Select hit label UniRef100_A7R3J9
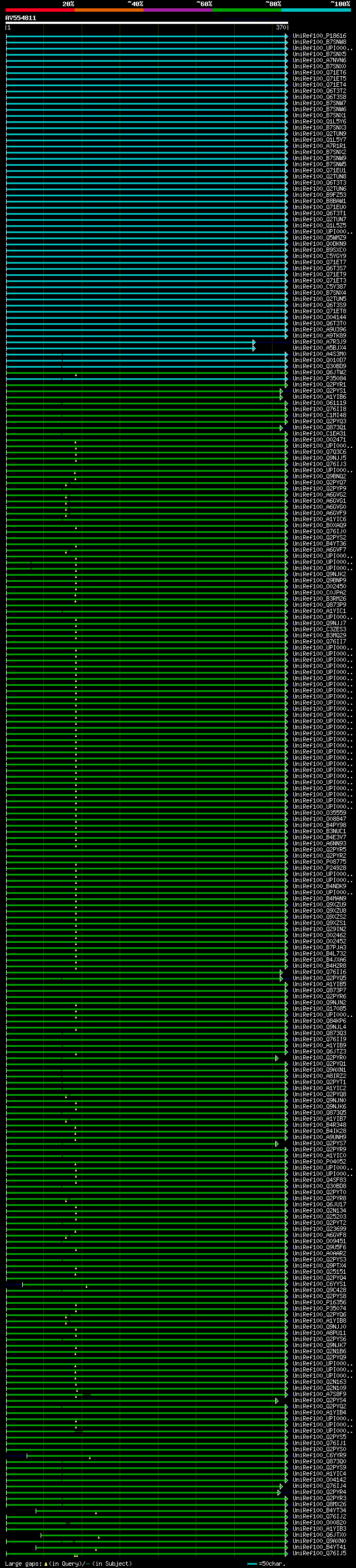This screenshot has height=1568, width=356. pos(319,342)
